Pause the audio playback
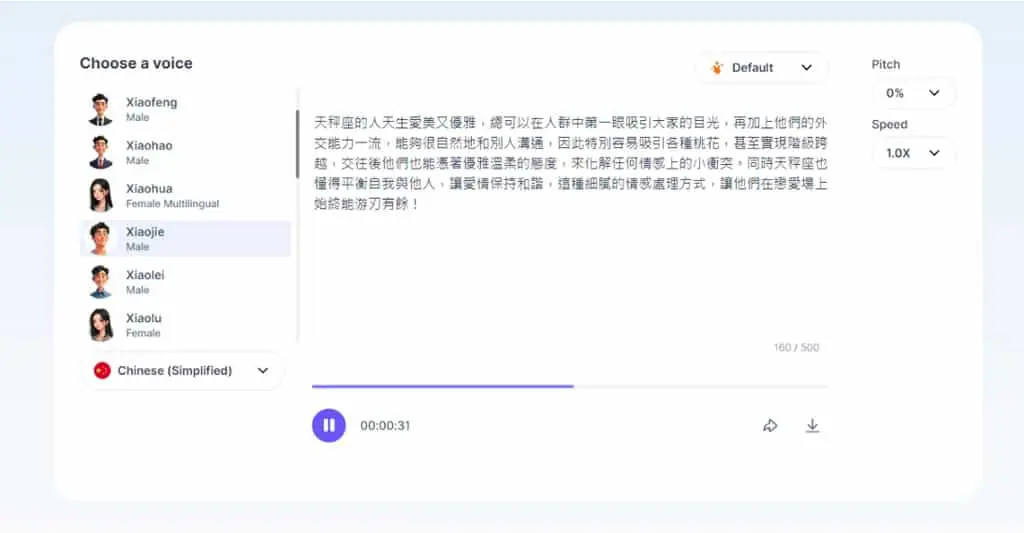 tap(328, 425)
